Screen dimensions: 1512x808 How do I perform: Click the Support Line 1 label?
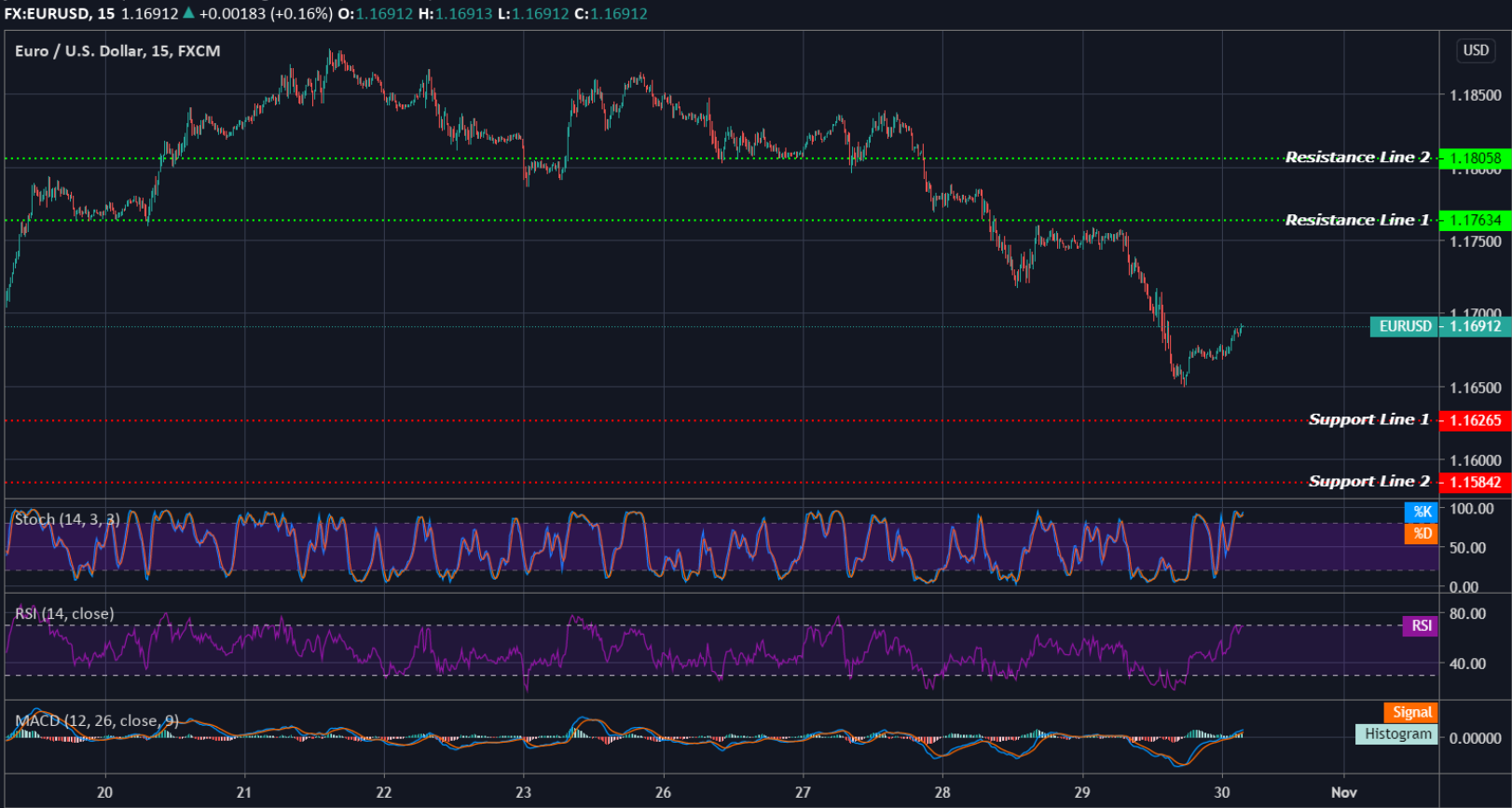(x=1368, y=419)
